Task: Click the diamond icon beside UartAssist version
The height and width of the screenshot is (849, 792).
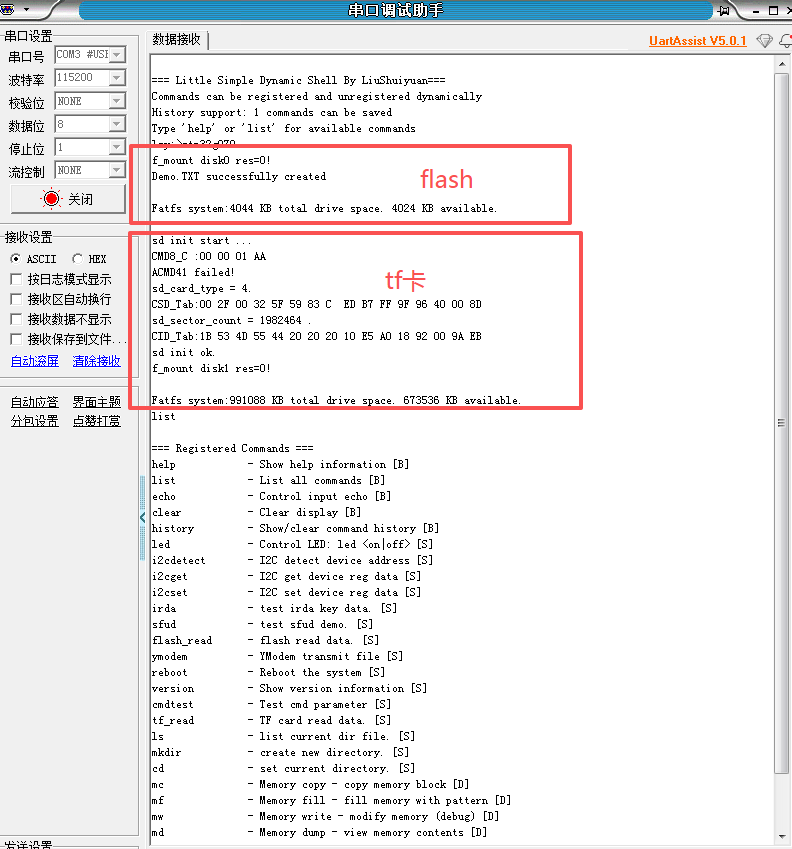Action: click(764, 41)
